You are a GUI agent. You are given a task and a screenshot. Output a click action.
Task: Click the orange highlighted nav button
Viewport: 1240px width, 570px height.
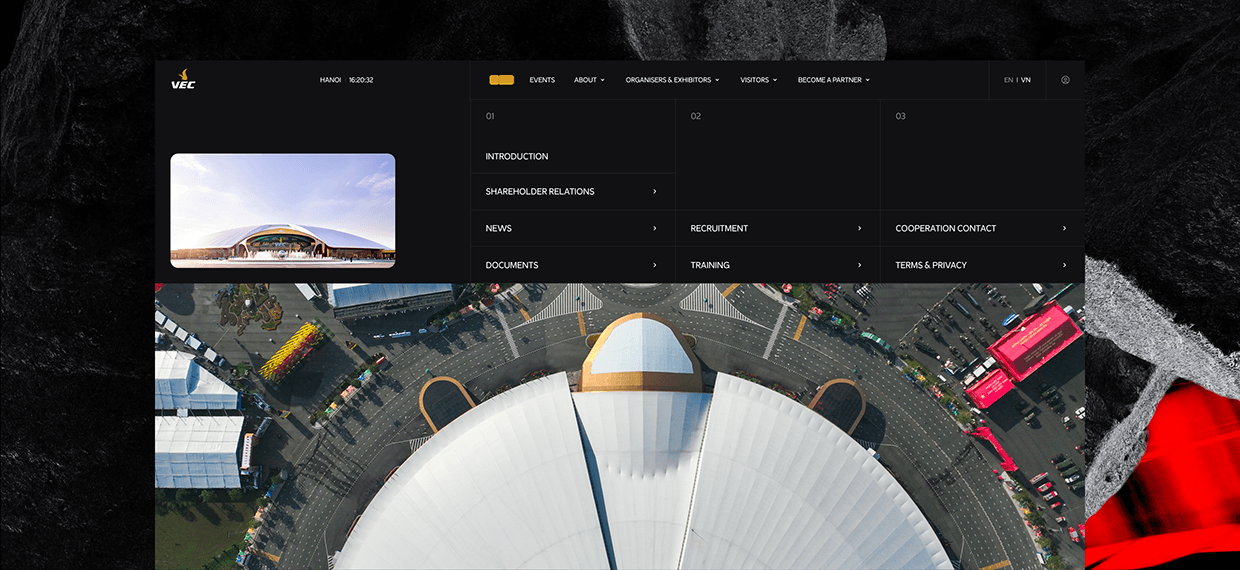(x=502, y=80)
